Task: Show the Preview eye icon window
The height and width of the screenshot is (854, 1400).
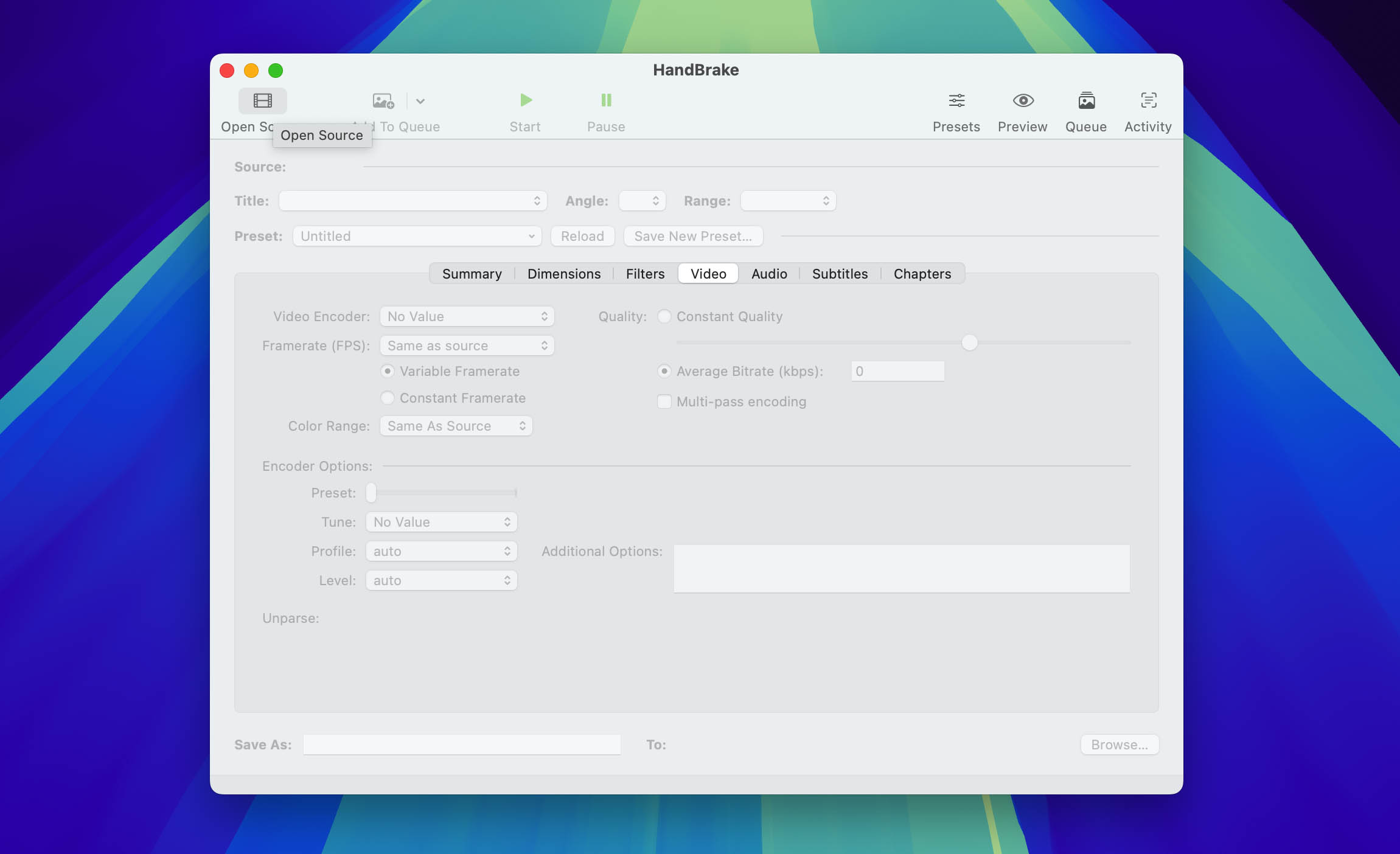Action: 1023,100
